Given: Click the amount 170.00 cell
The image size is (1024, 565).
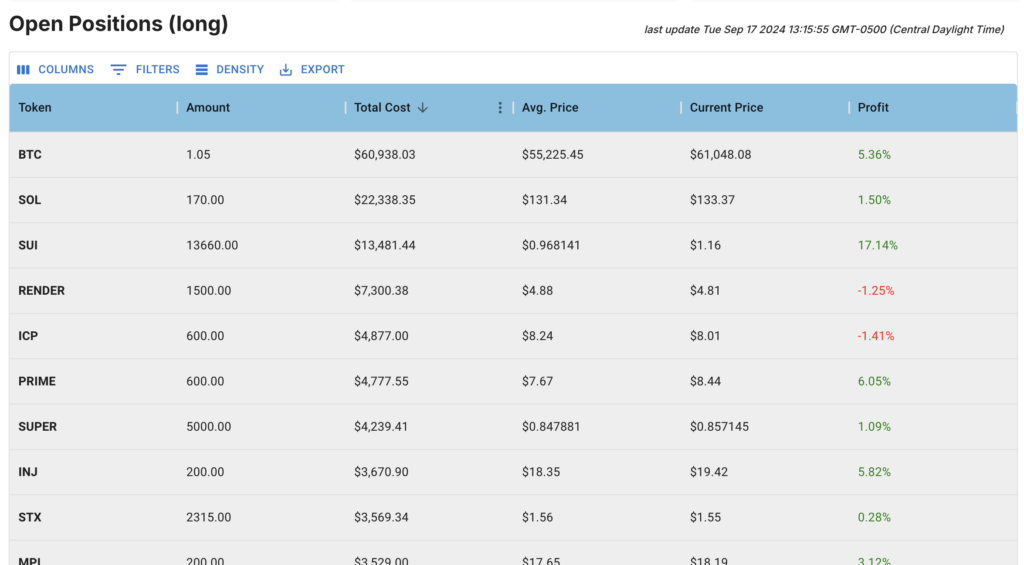Looking at the screenshot, I should click(x=261, y=200).
